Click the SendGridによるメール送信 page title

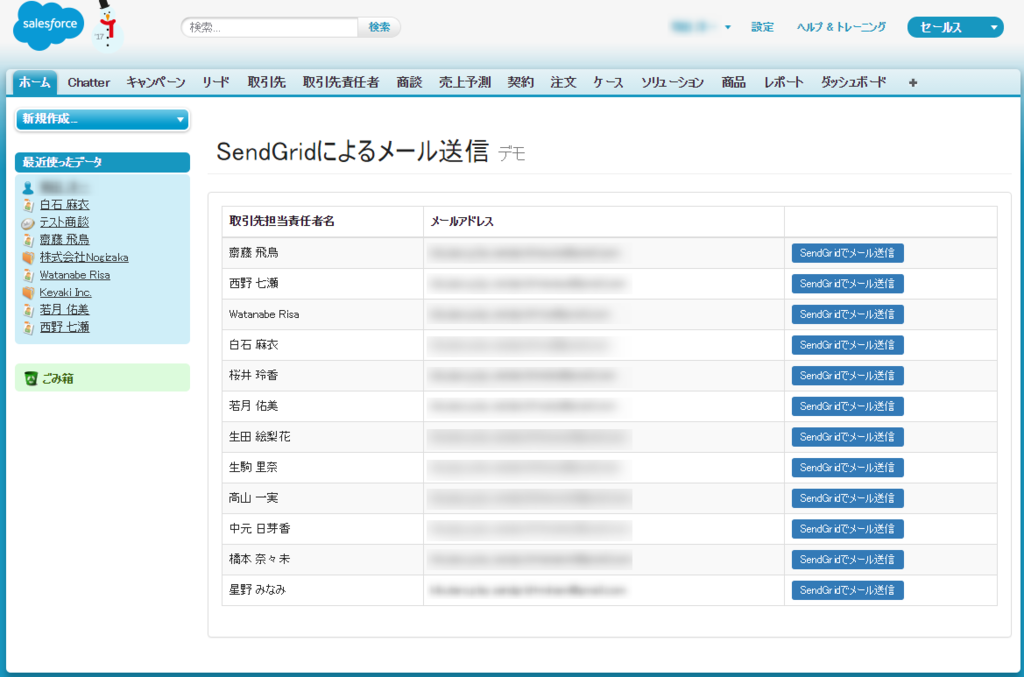pos(352,151)
